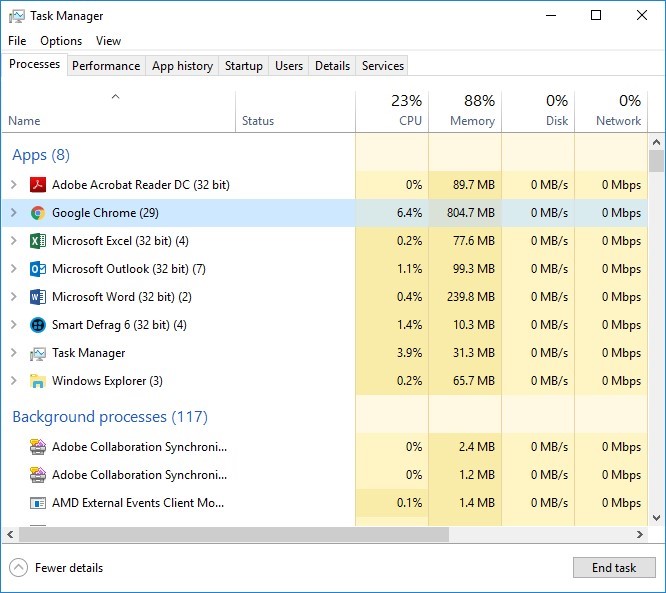Select the Processes tab
Viewport: 666px width, 593px height.
click(34, 64)
